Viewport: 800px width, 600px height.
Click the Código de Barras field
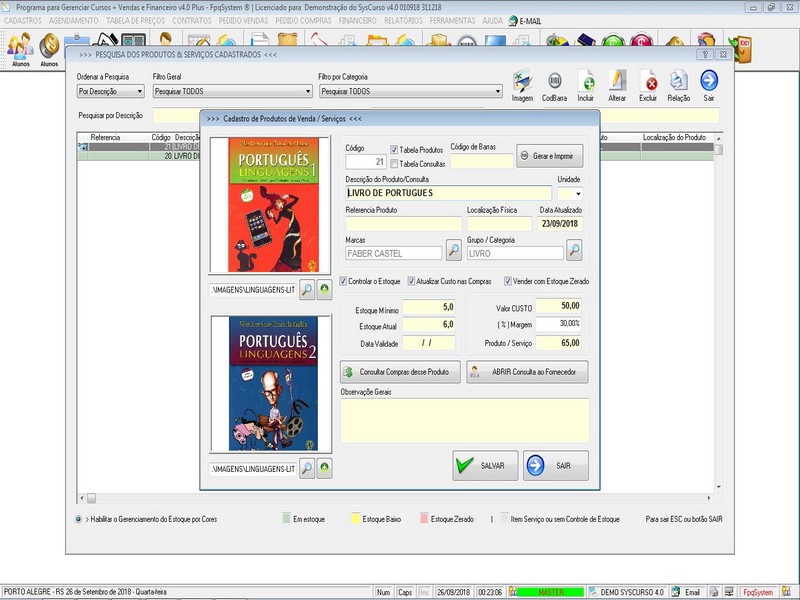pos(482,161)
